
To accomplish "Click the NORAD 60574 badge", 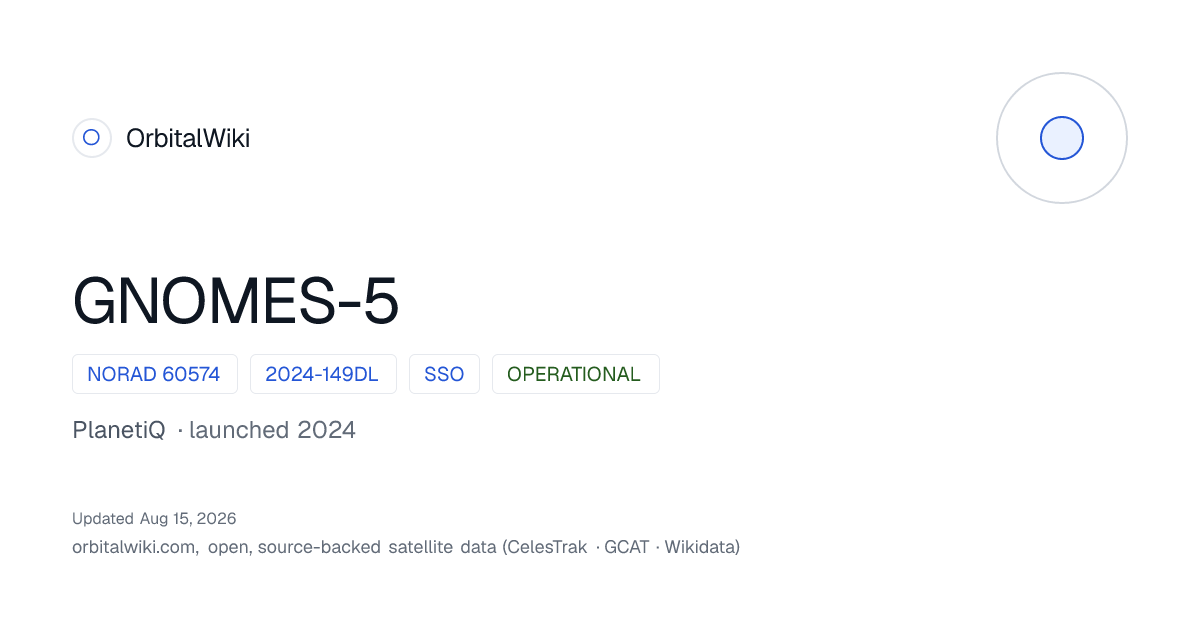I will tap(155, 374).
